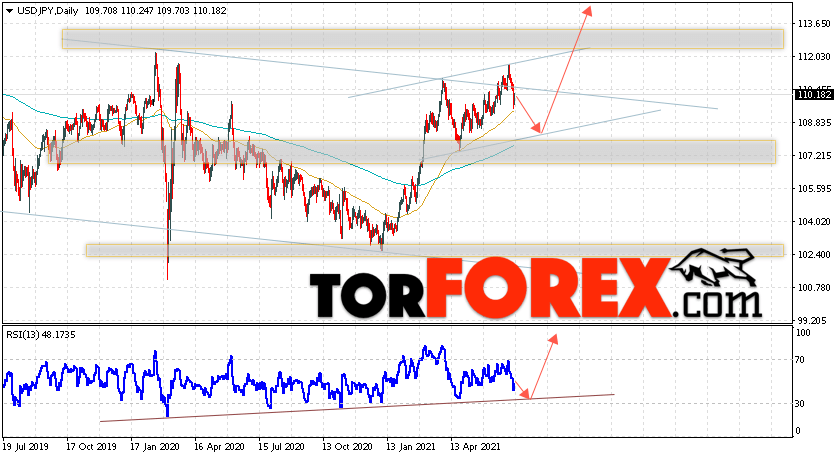This screenshot has width=838, height=458.
Task: Select the OHLC values 109.708 110.247 109.703 110.182
Action: pos(156,11)
